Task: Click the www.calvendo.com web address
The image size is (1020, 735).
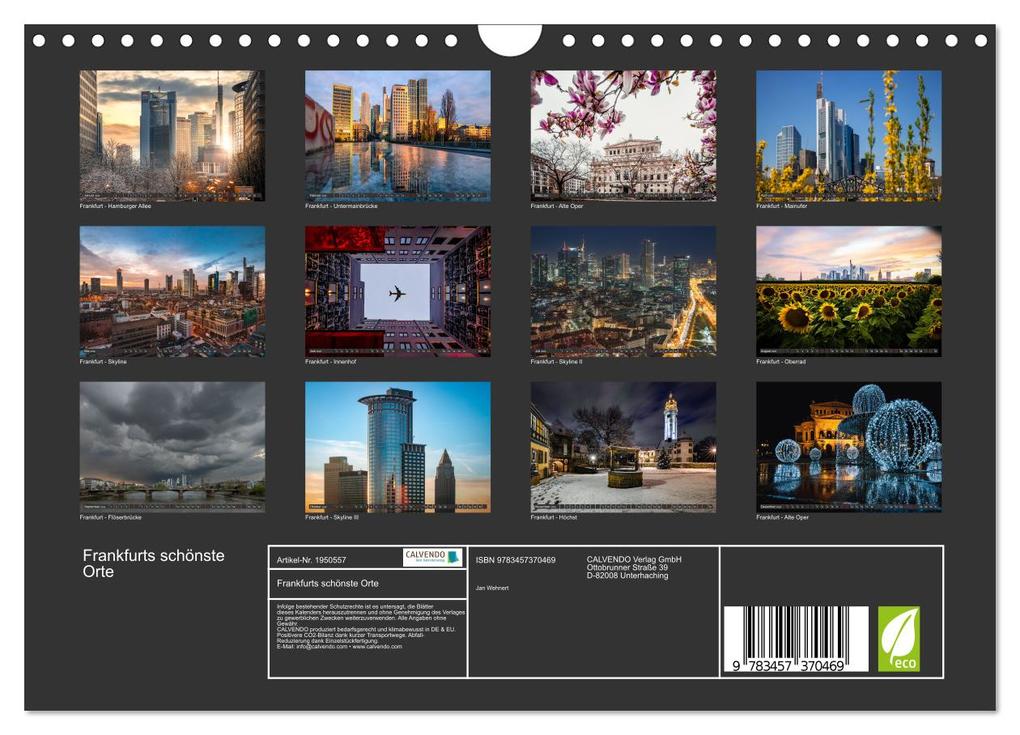Action: point(377,647)
